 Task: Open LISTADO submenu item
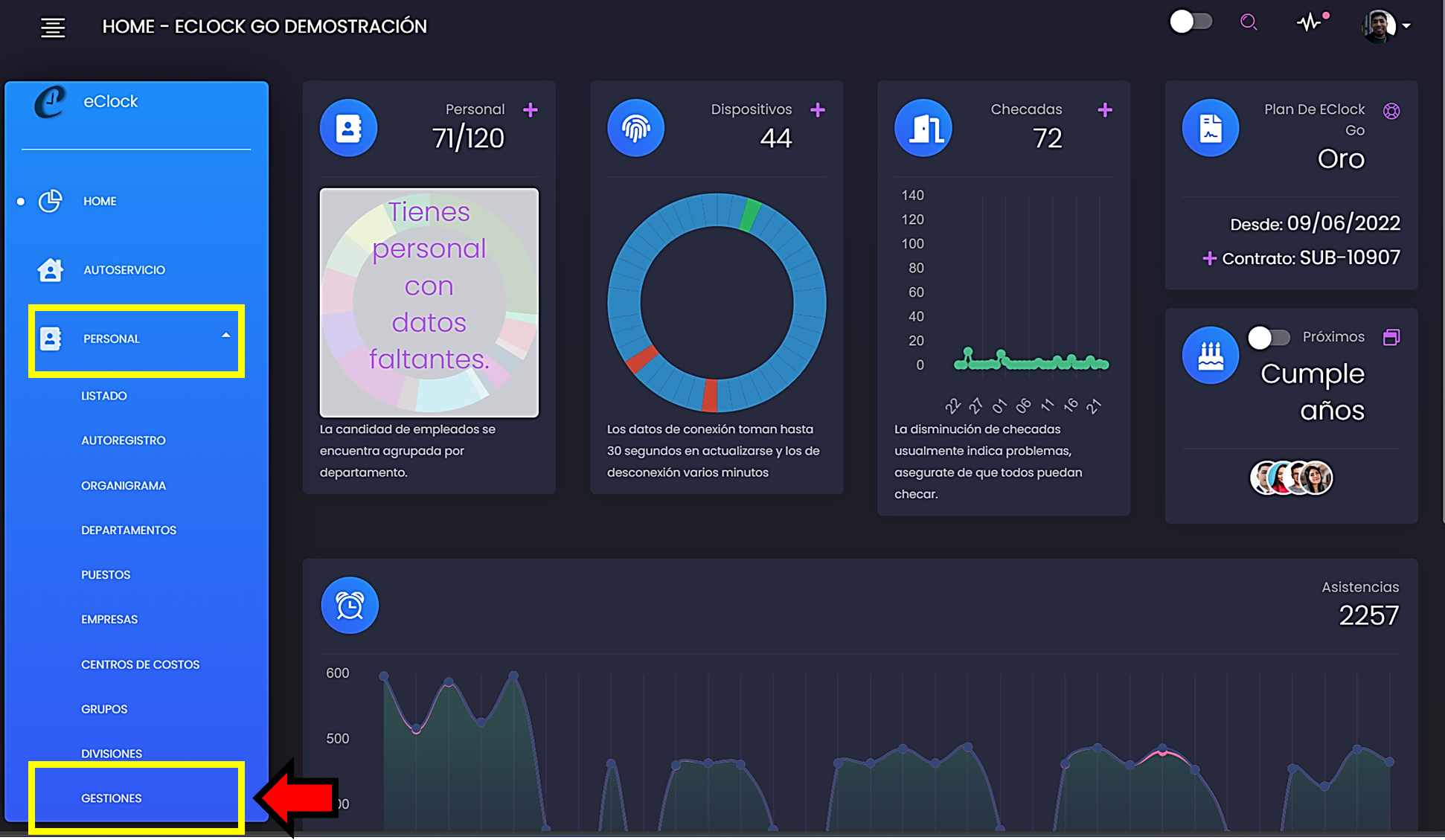click(104, 396)
